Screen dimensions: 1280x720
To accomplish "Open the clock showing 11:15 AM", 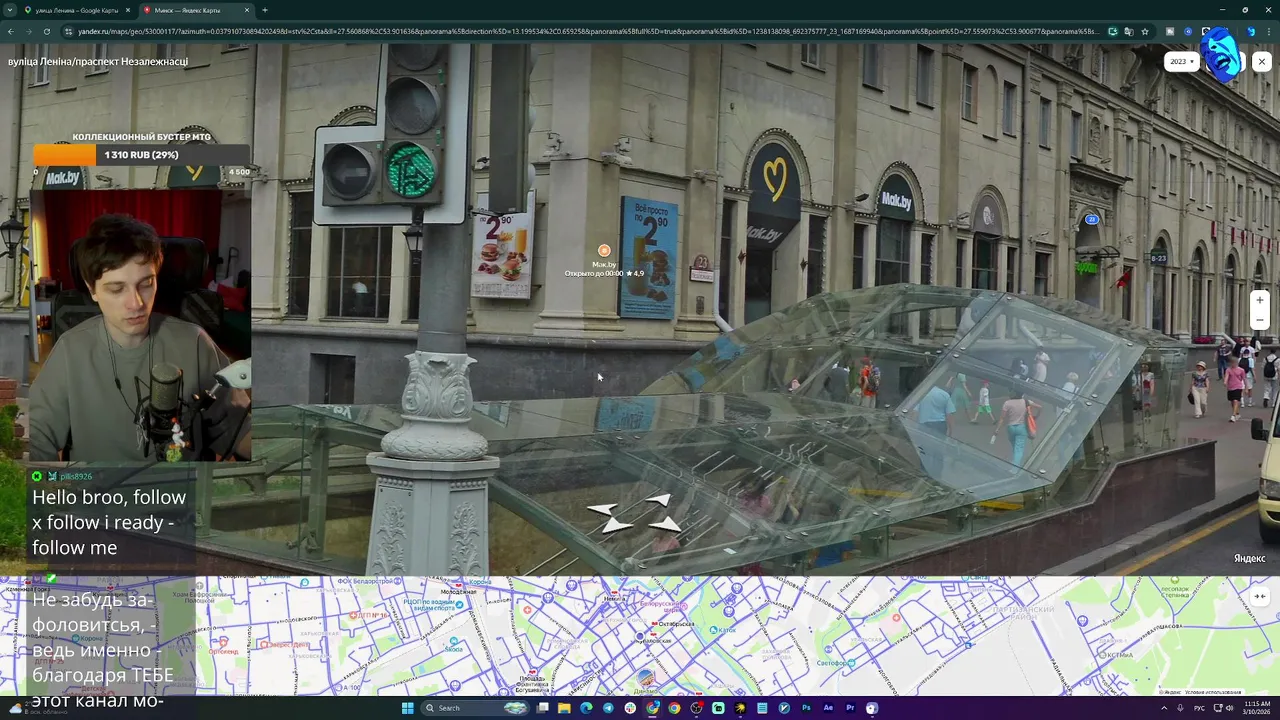I will (x=1257, y=708).
